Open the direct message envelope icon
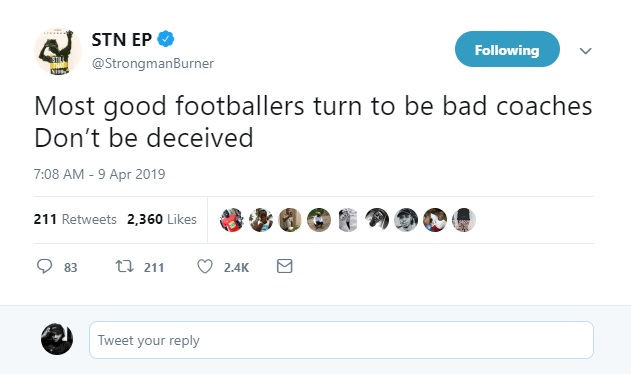This screenshot has height=374, width=631. 285,266
